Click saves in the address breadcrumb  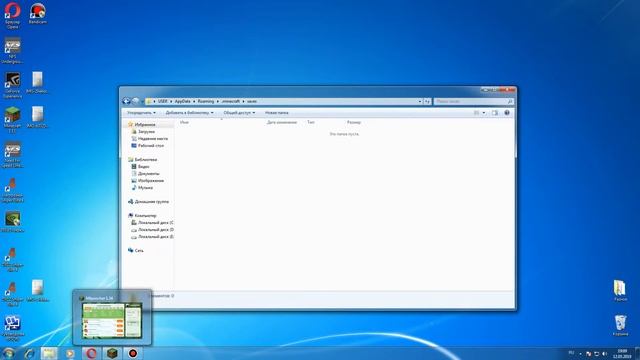pos(252,101)
